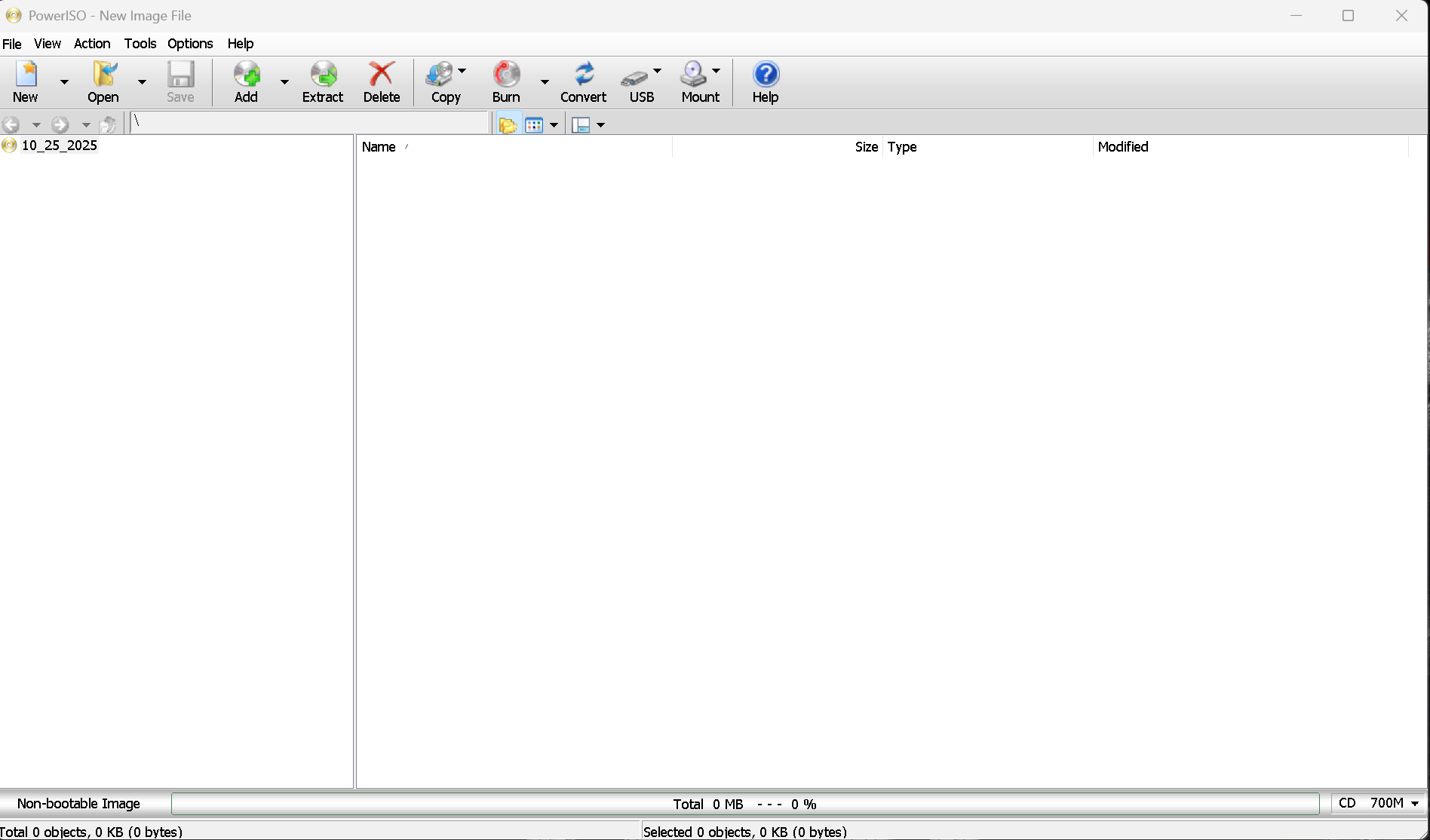Close the PowerISO window
This screenshot has width=1430, height=840.
pos(1401,15)
